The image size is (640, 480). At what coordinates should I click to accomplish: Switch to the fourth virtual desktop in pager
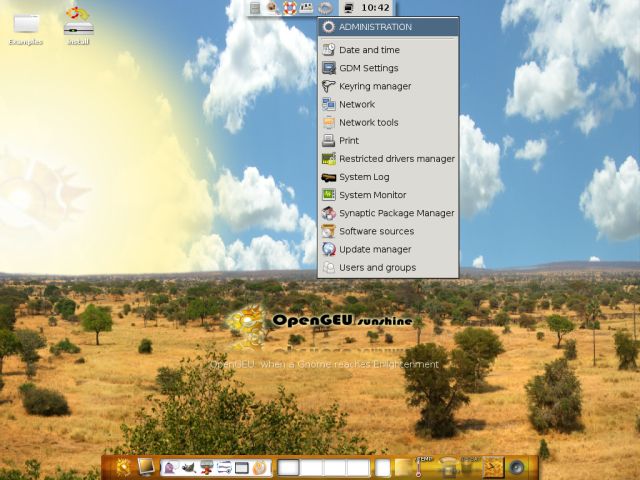358,468
